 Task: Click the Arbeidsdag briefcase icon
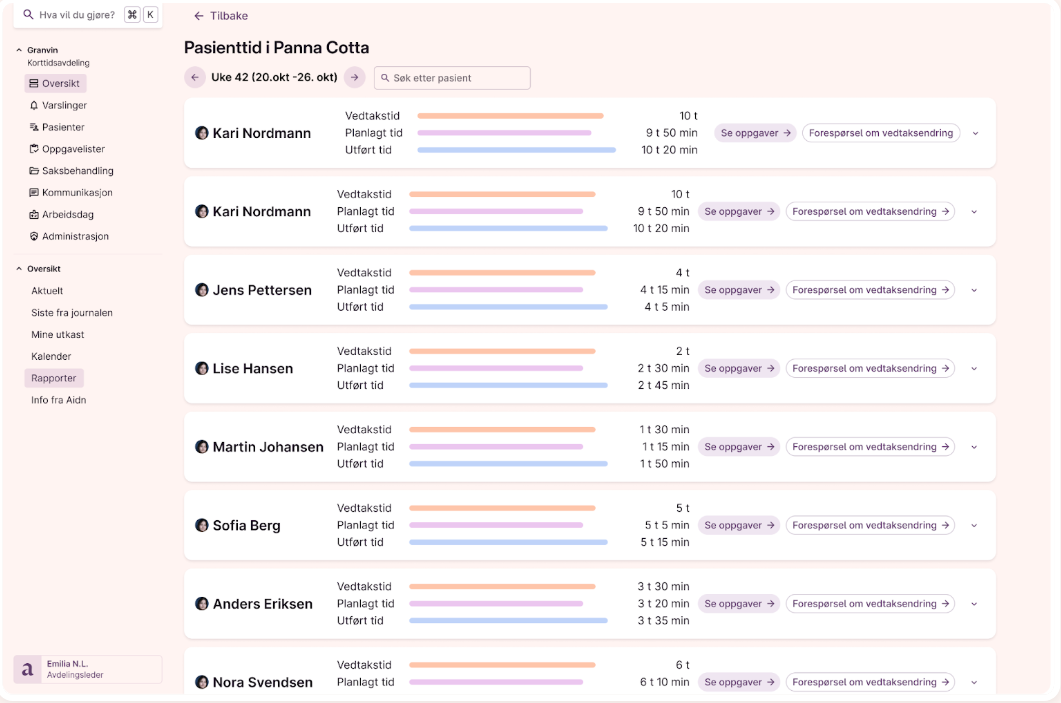34,215
